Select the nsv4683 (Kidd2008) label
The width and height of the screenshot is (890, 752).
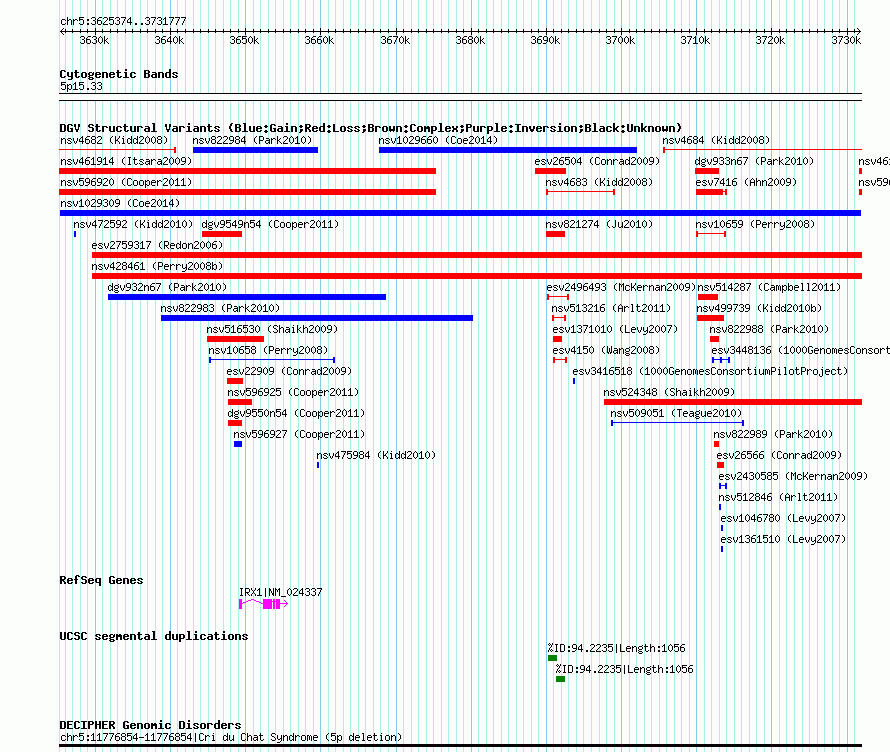[599, 182]
